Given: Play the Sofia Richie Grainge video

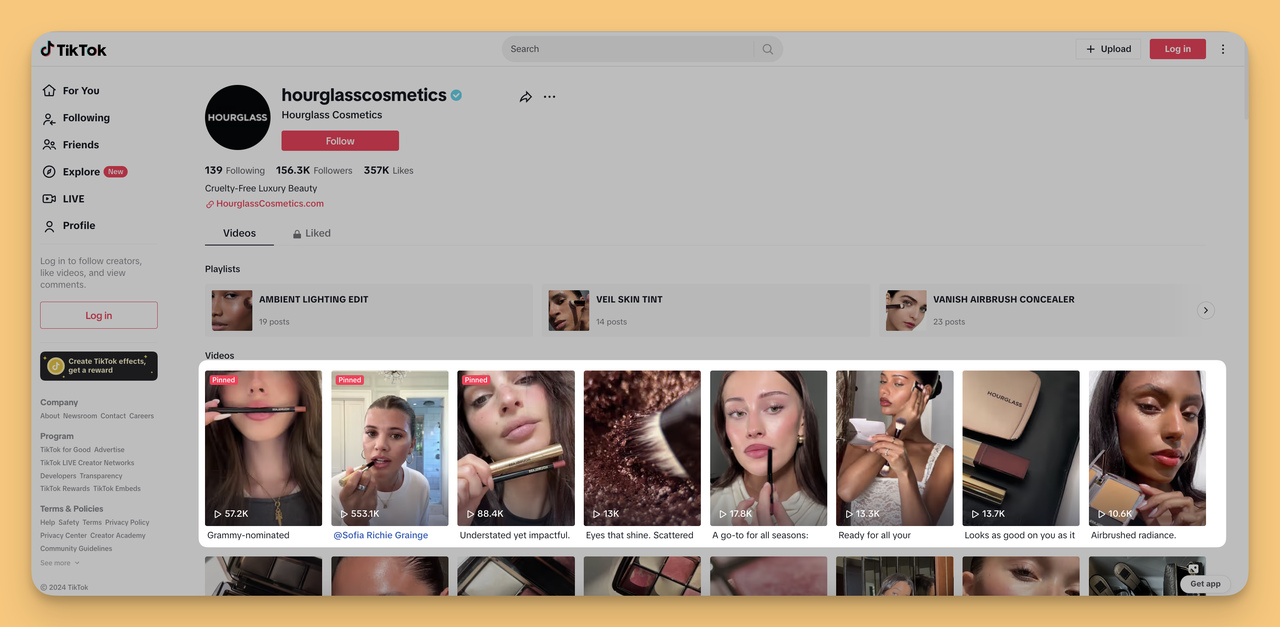Looking at the screenshot, I should [x=390, y=448].
